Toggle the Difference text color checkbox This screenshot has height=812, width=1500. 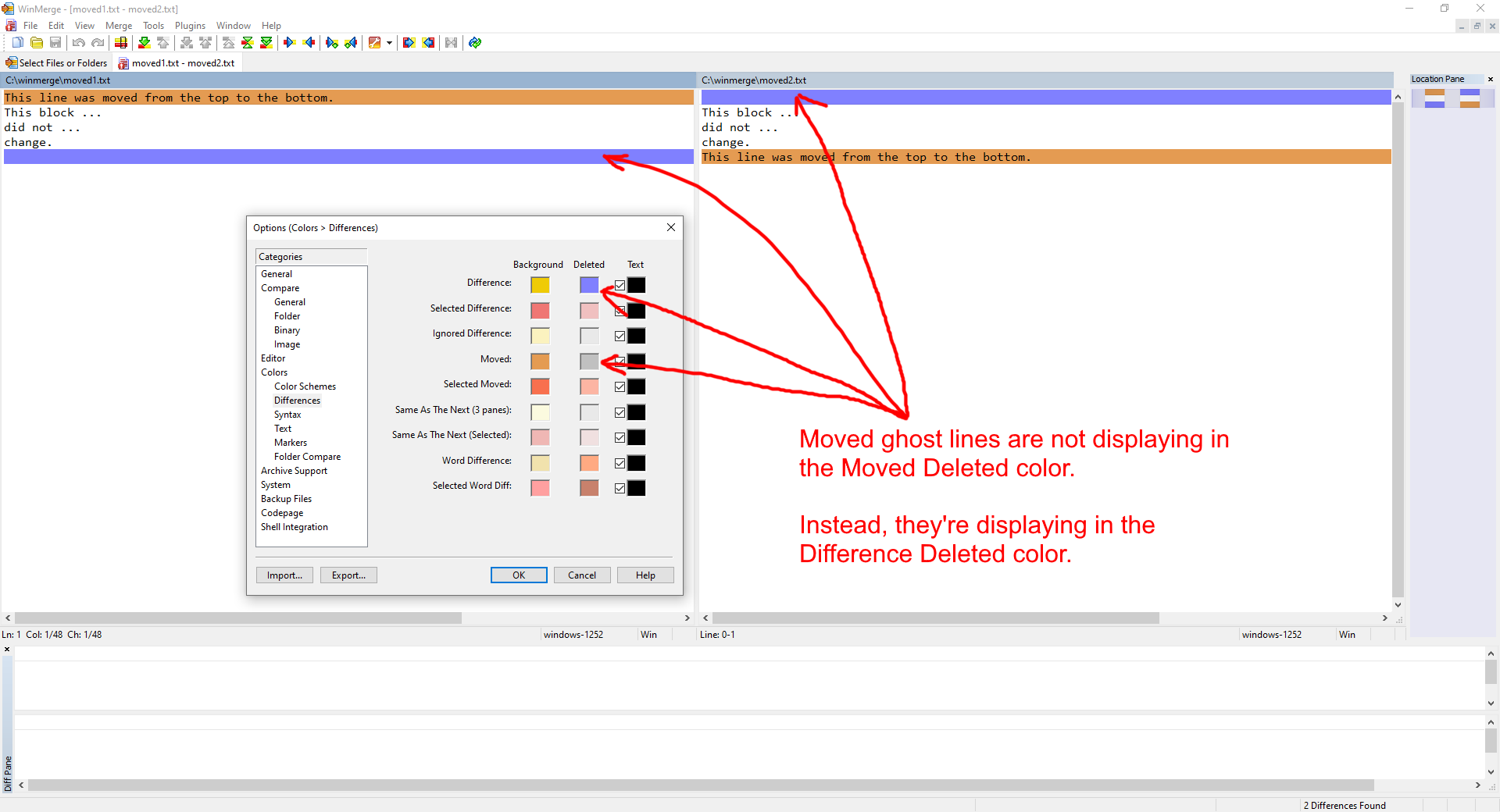tap(619, 285)
